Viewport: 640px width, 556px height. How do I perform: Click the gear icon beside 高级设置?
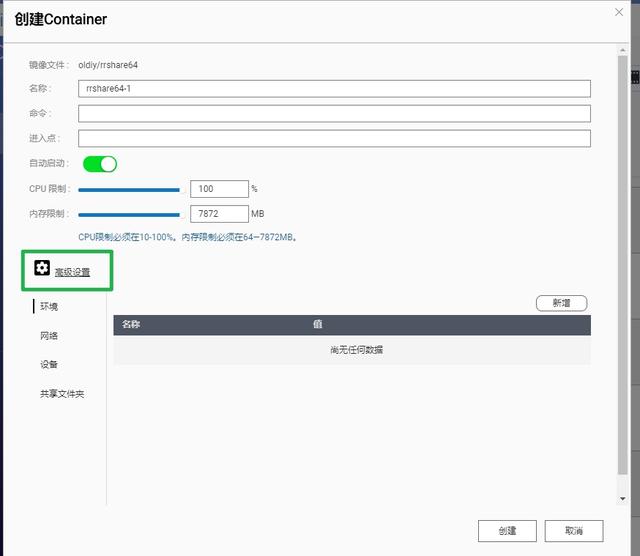click(42, 268)
